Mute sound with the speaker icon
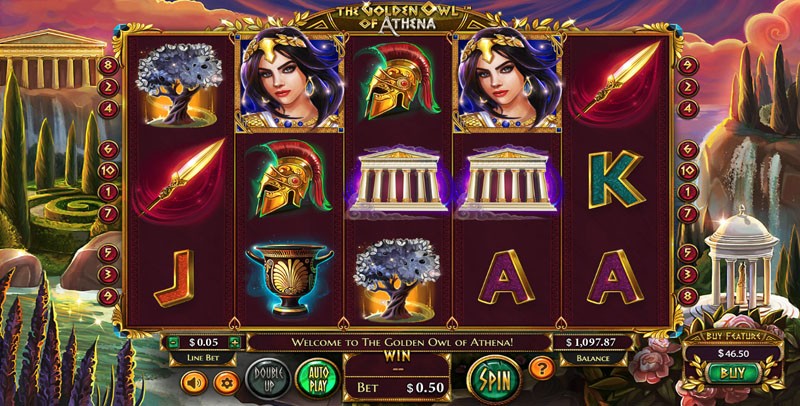Image resolution: width=800 pixels, height=406 pixels. (194, 383)
